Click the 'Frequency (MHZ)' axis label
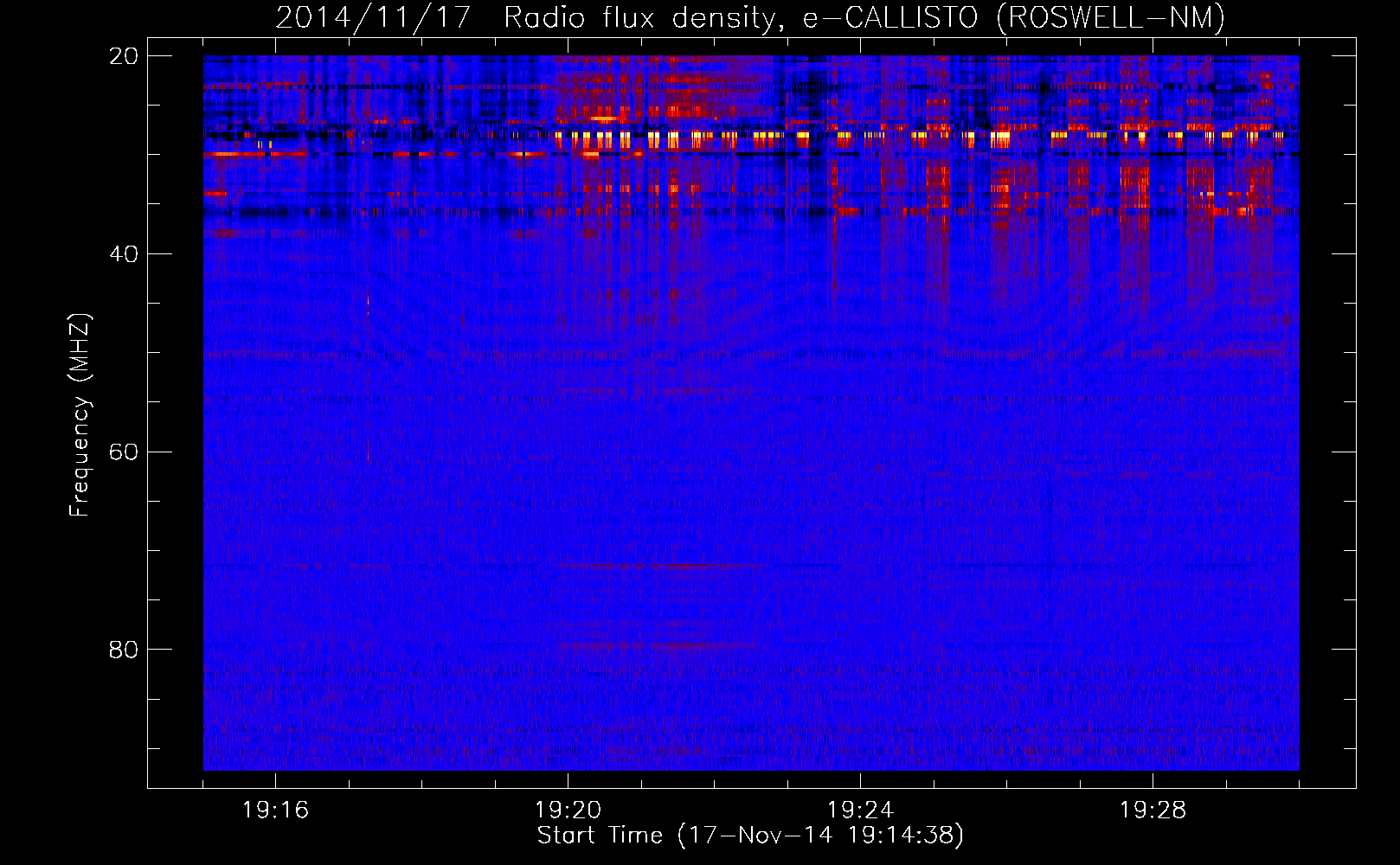Screen dimensions: 1400x865 (80, 415)
